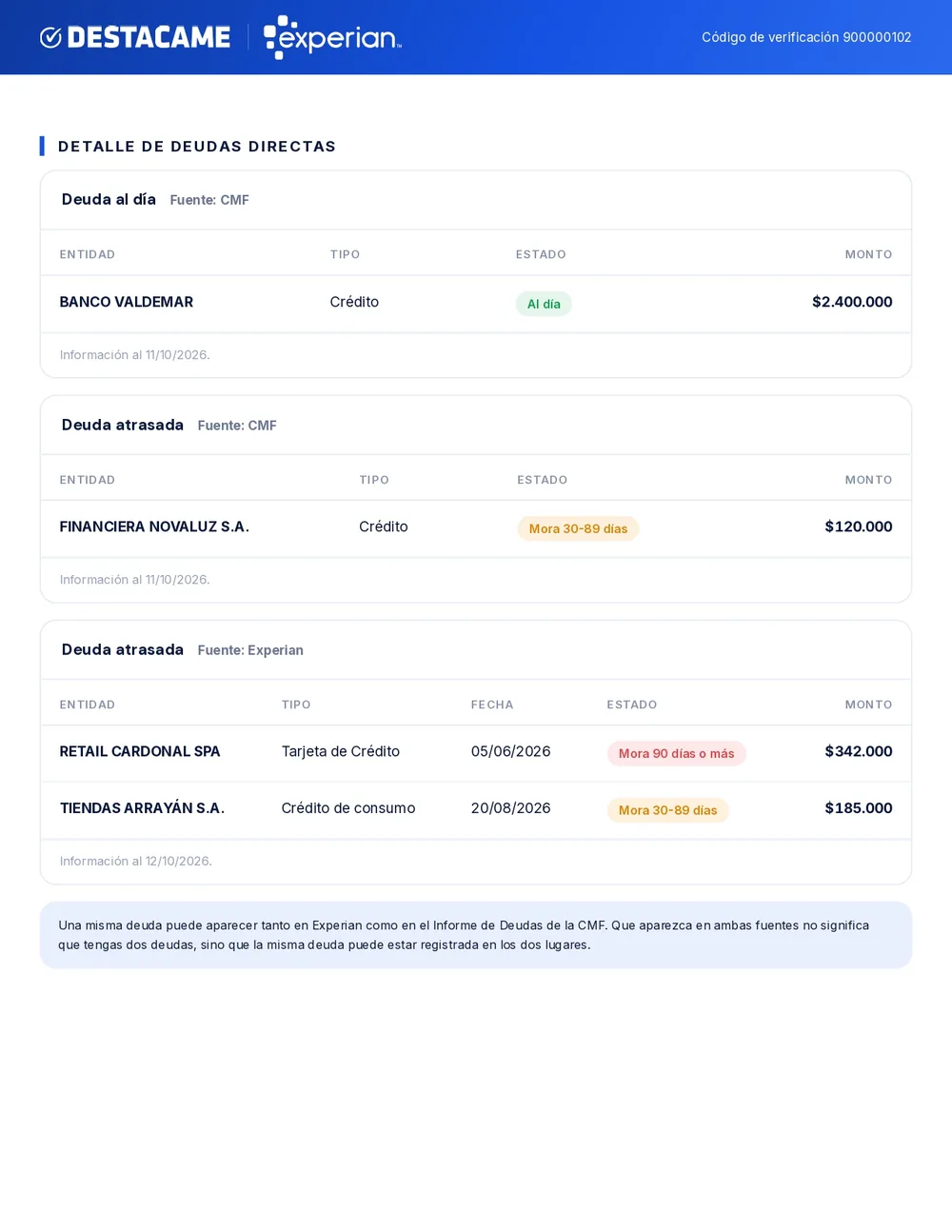Screen dimensions: 952x1232
Task: Select the $342.000 amount
Action: tap(859, 751)
